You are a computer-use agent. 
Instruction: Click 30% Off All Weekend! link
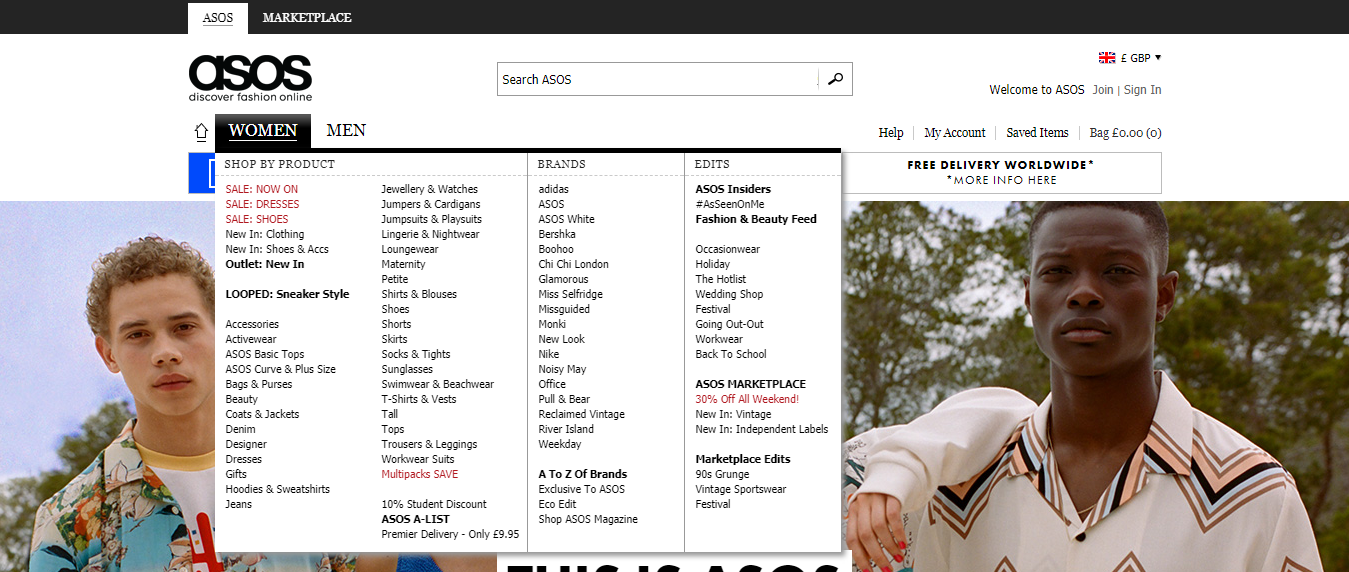[x=746, y=399]
